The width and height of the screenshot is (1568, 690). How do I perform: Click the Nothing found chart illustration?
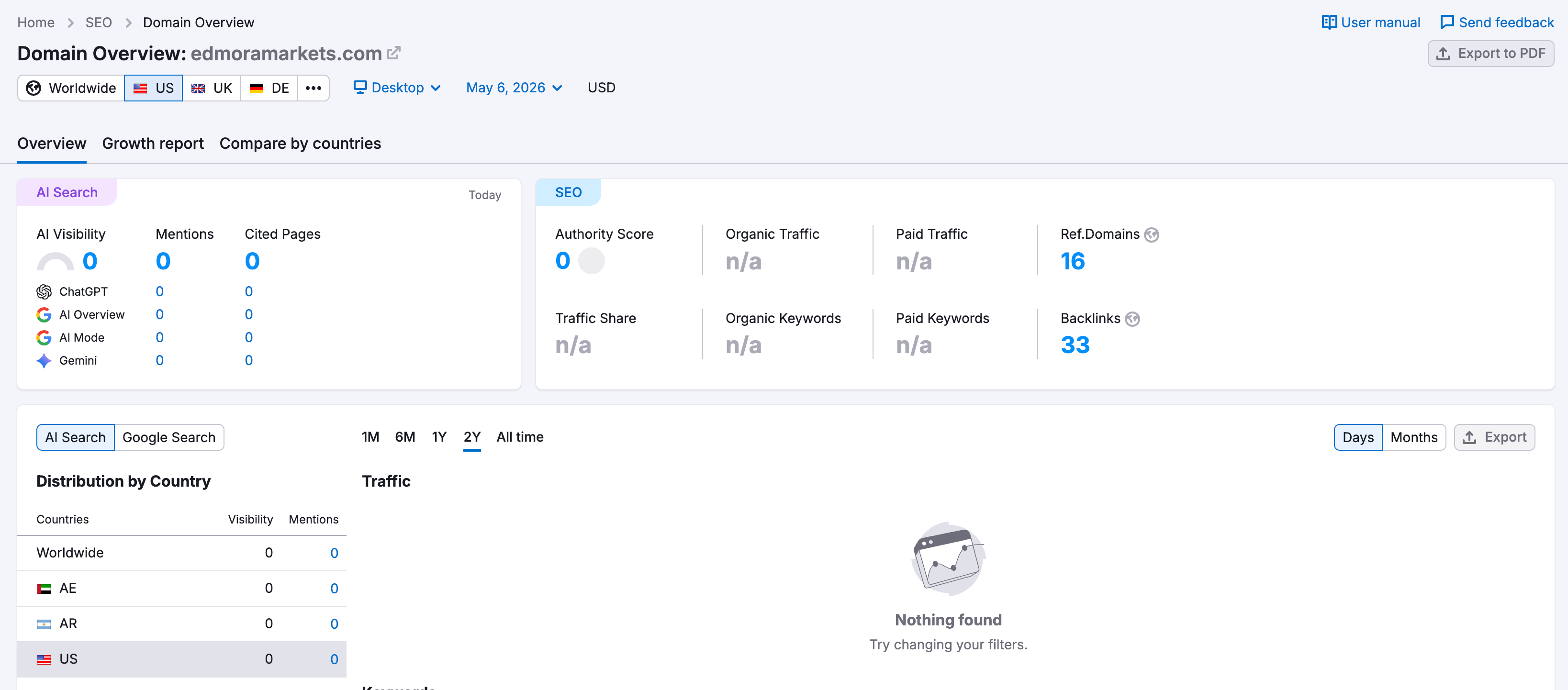click(948, 558)
